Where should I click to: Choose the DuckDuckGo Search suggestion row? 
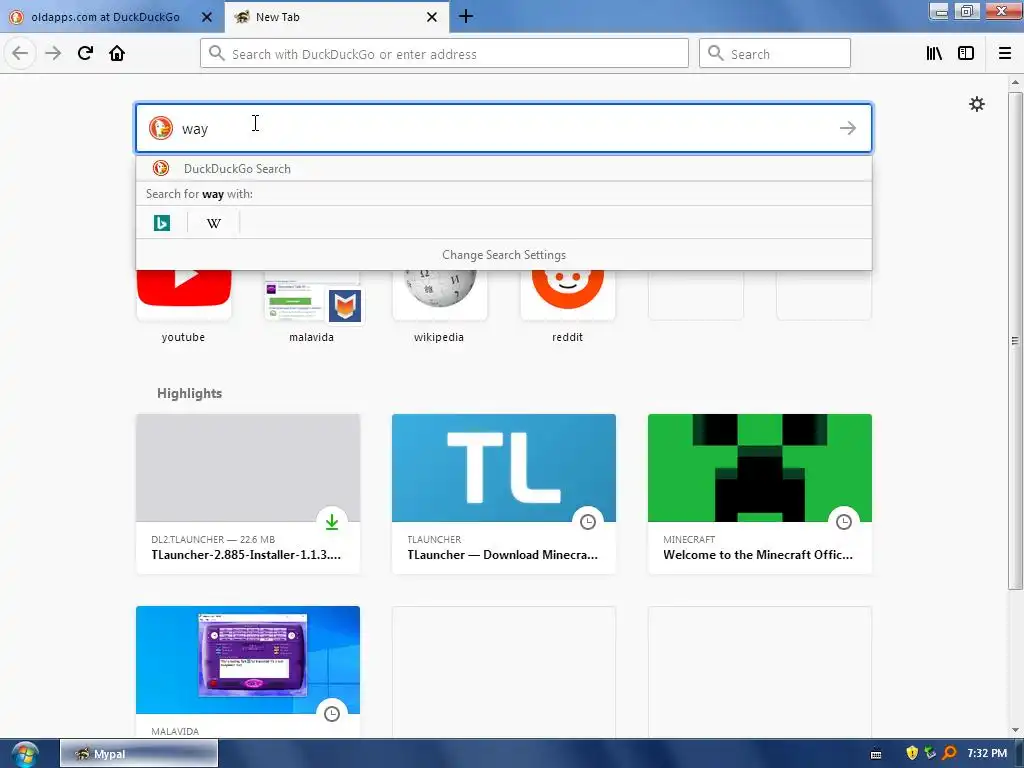point(504,168)
